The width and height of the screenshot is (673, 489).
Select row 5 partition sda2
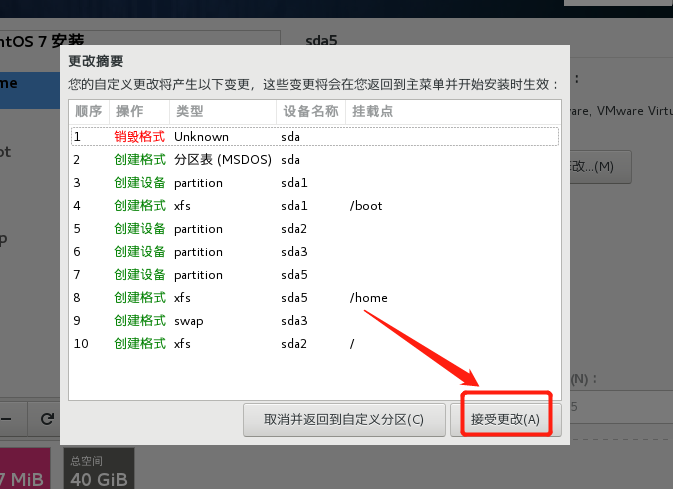tap(315, 229)
